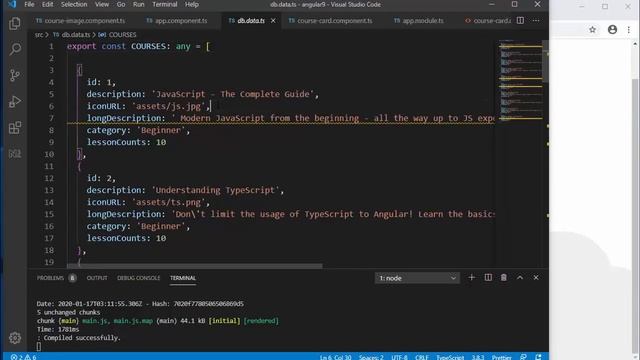The height and width of the screenshot is (360, 640).
Task: Change file encoding UTF-8
Action: [x=399, y=357]
